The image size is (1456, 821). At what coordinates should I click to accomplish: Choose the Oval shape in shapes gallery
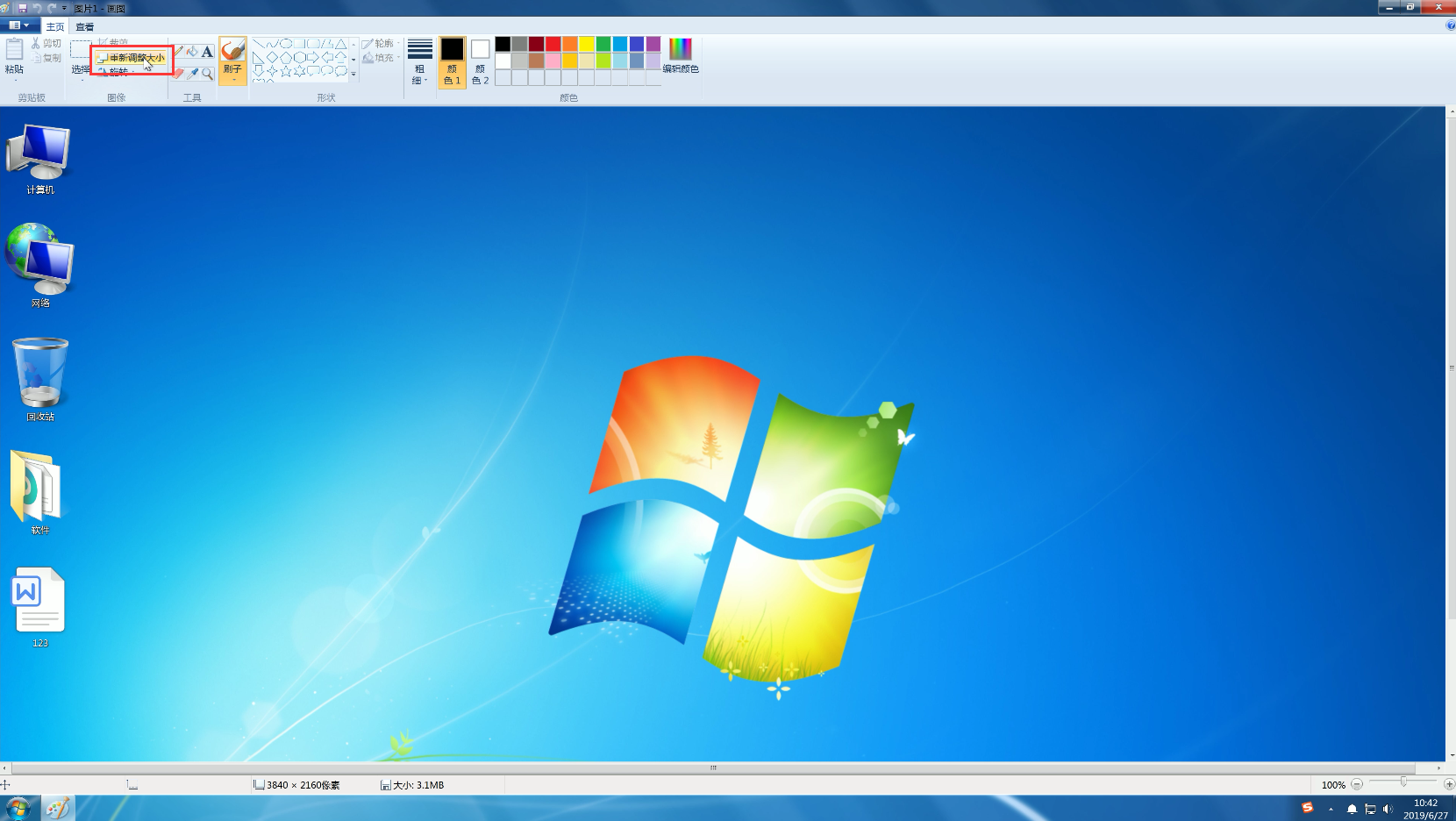[x=286, y=44]
